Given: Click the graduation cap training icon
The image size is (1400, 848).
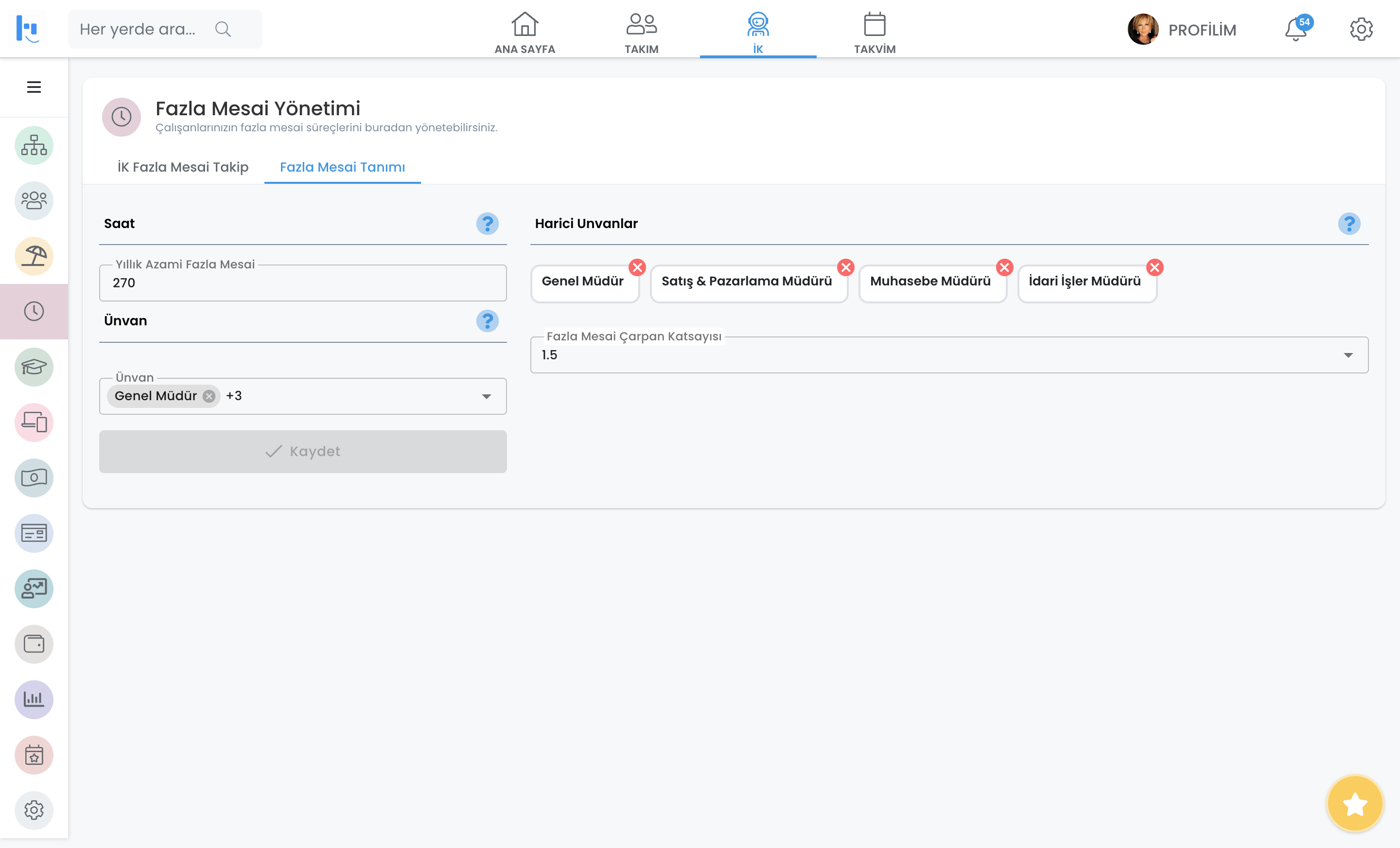Looking at the screenshot, I should [34, 367].
